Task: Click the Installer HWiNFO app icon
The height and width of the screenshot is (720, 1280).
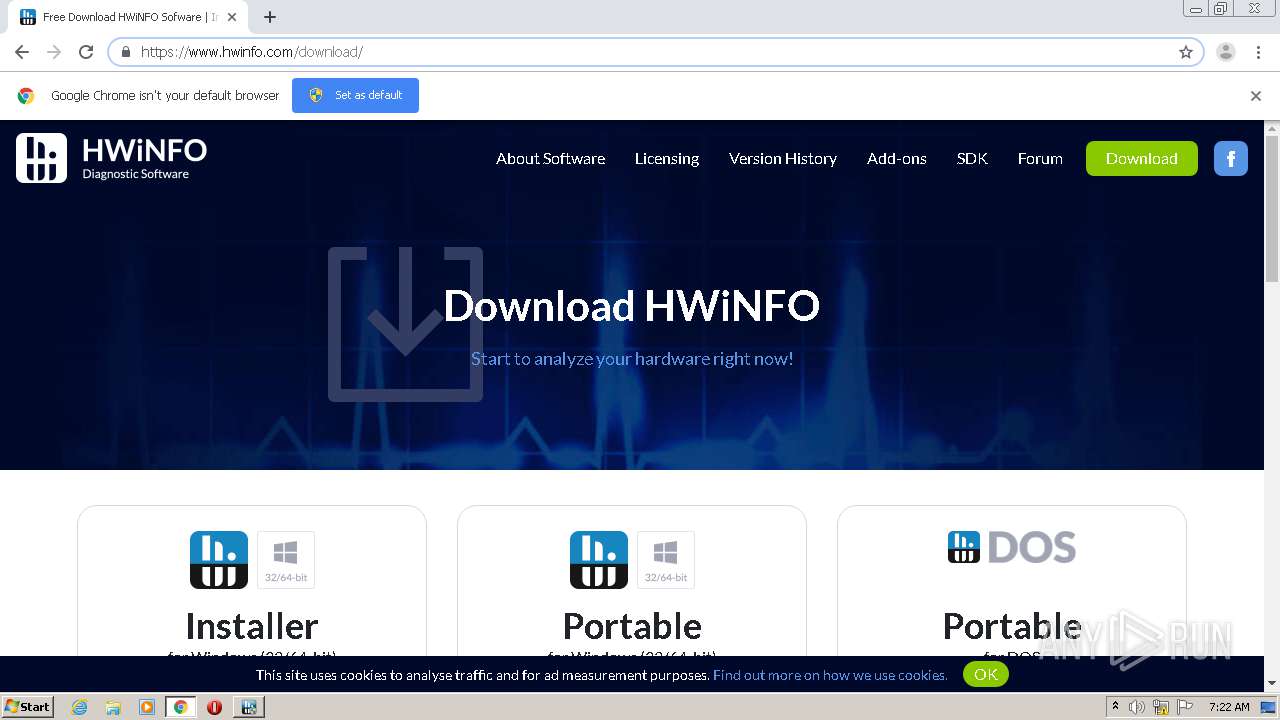Action: (x=219, y=560)
